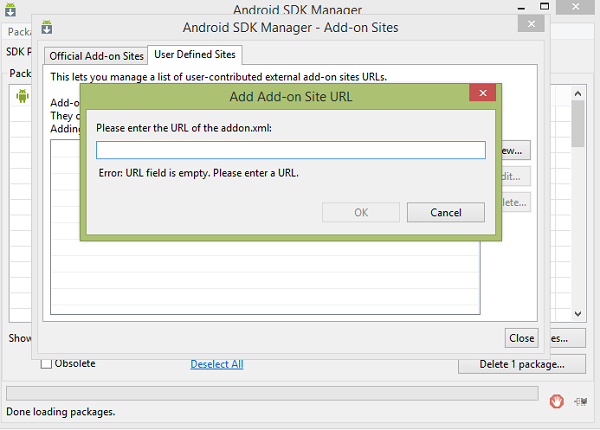
Task: Click the addon.xml URL input field
Action: tap(290, 150)
